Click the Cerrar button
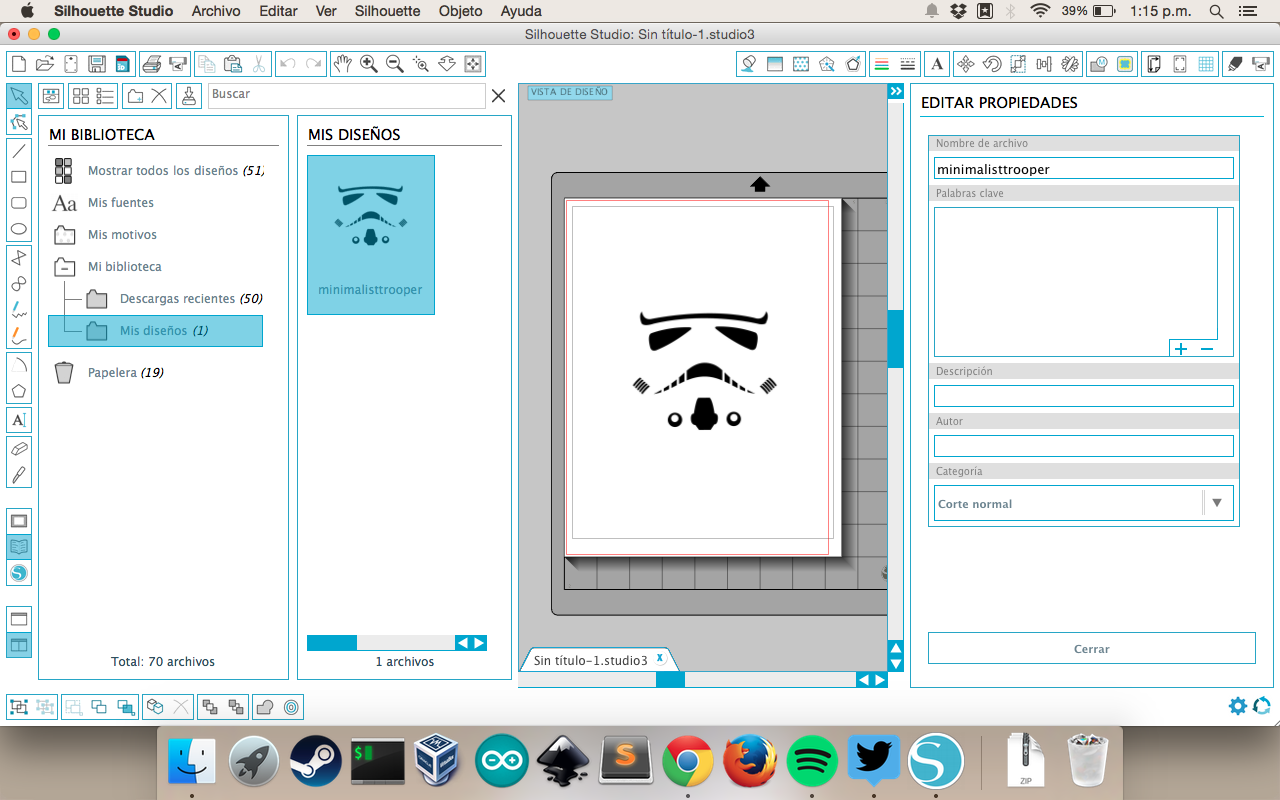1280x800 pixels. (x=1091, y=648)
